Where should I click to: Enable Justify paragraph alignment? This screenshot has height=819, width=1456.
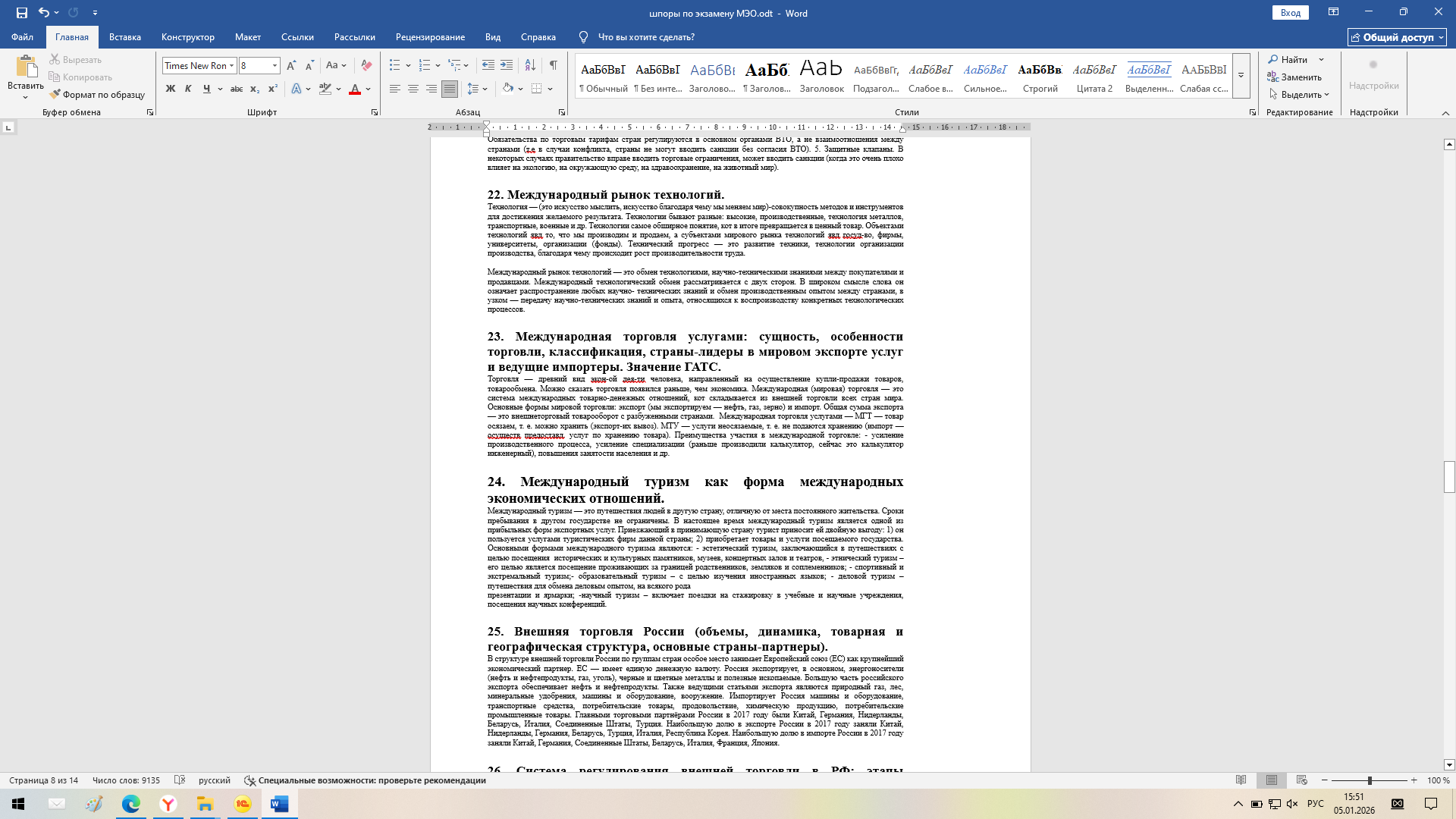(450, 89)
